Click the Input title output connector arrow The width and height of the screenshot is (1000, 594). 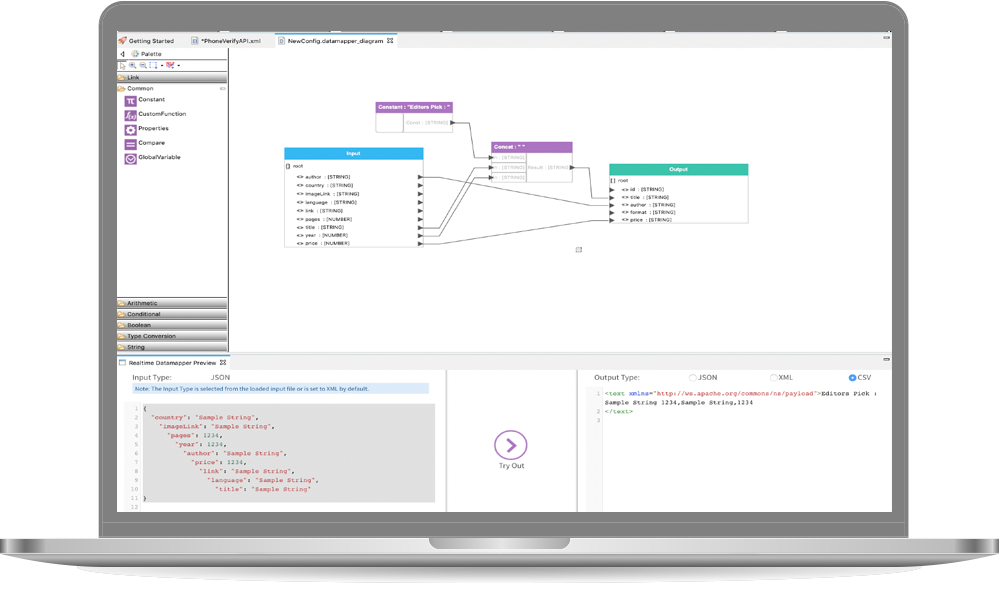tap(420, 227)
